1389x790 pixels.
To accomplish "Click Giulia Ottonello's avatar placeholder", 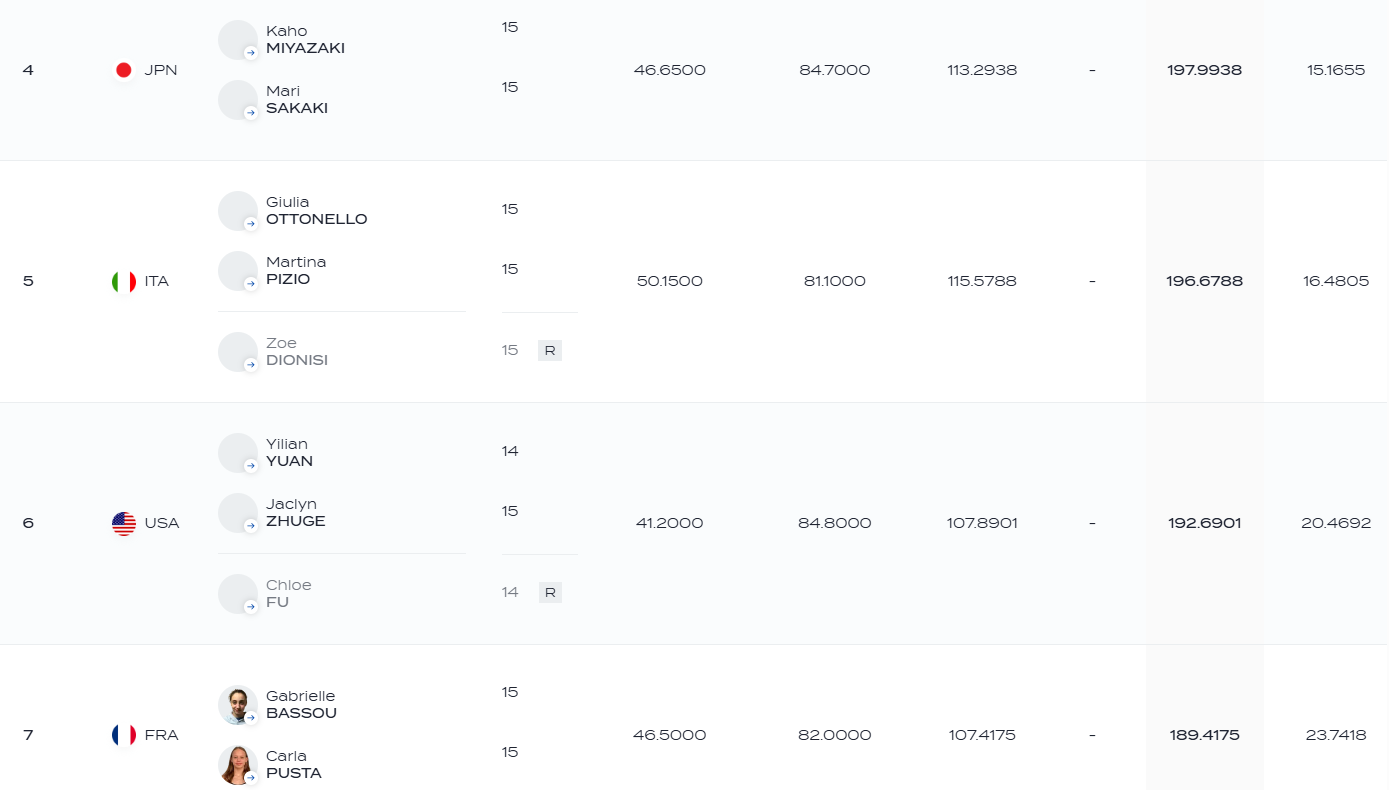I will point(238,211).
